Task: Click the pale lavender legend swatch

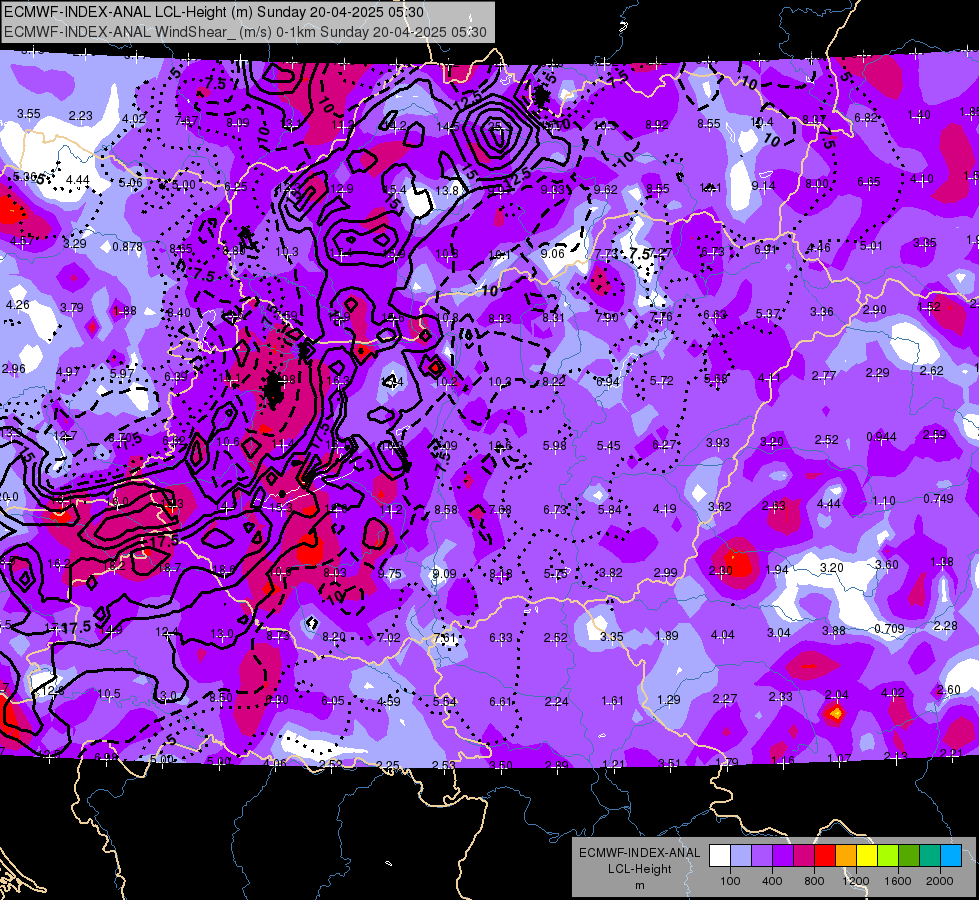Action: 741,855
